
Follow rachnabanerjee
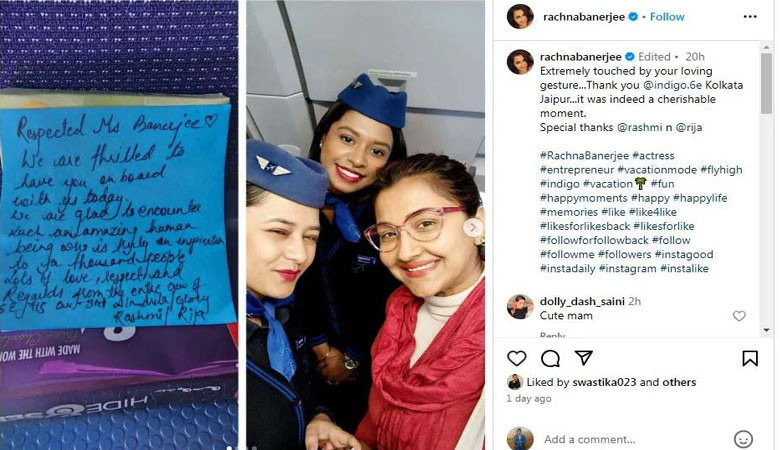point(667,17)
